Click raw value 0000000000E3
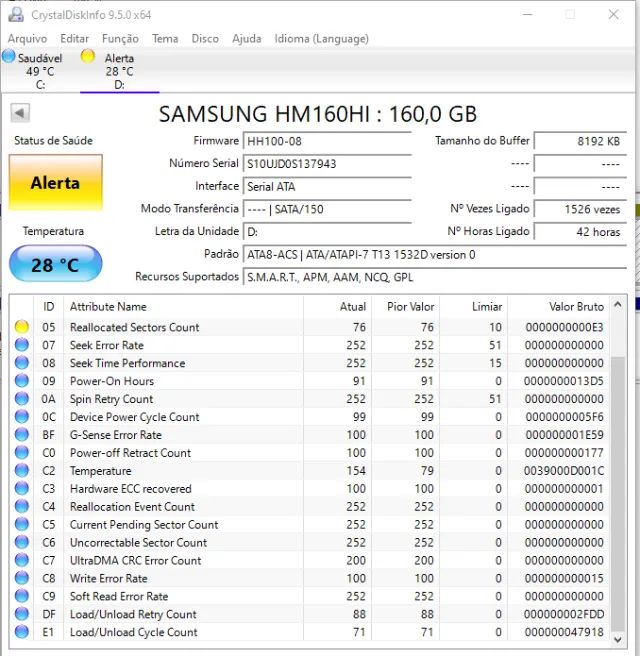Image resolution: width=640 pixels, height=656 pixels. click(564, 327)
